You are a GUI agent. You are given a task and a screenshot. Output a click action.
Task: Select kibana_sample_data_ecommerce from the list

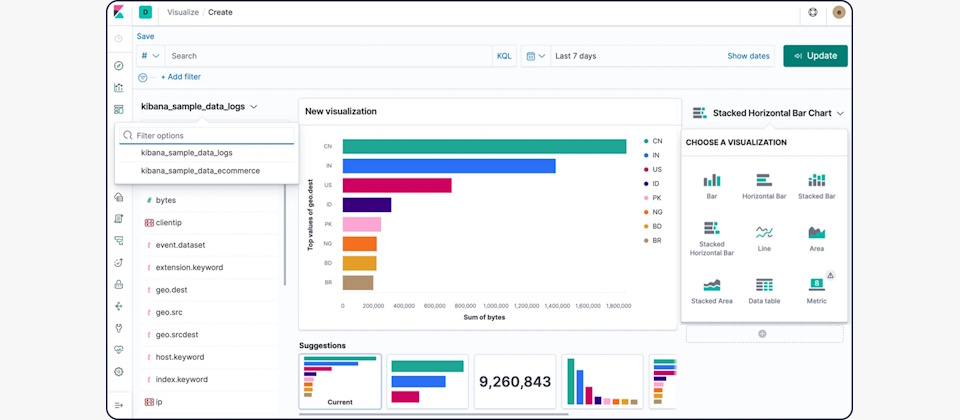point(200,171)
